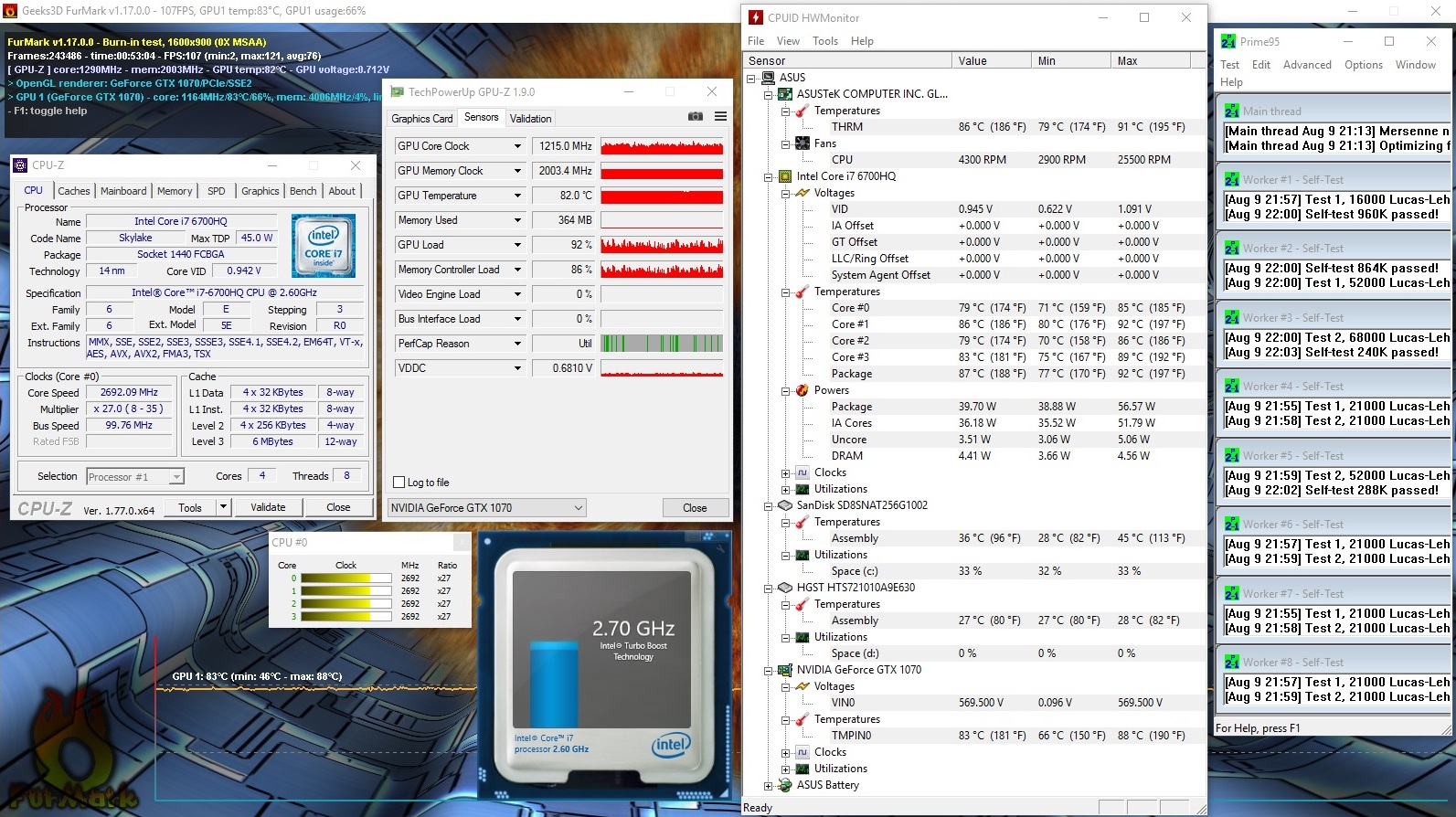Image resolution: width=1456 pixels, height=817 pixels.
Task: Click the Max column header in HWMonitor
Action: pyautogui.click(x=1150, y=61)
